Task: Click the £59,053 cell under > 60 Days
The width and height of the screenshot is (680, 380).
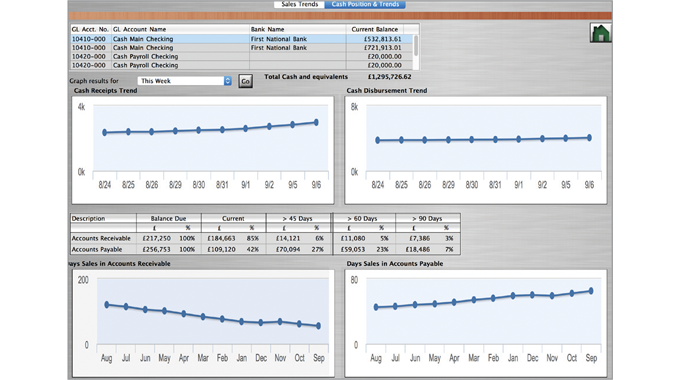Action: pyautogui.click(x=353, y=249)
